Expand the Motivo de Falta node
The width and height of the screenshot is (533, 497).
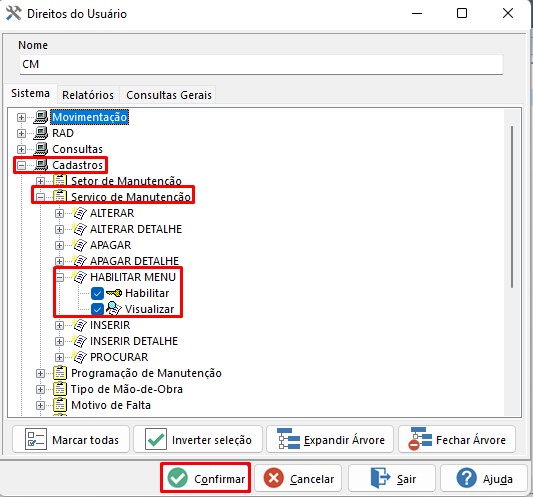click(x=40, y=405)
